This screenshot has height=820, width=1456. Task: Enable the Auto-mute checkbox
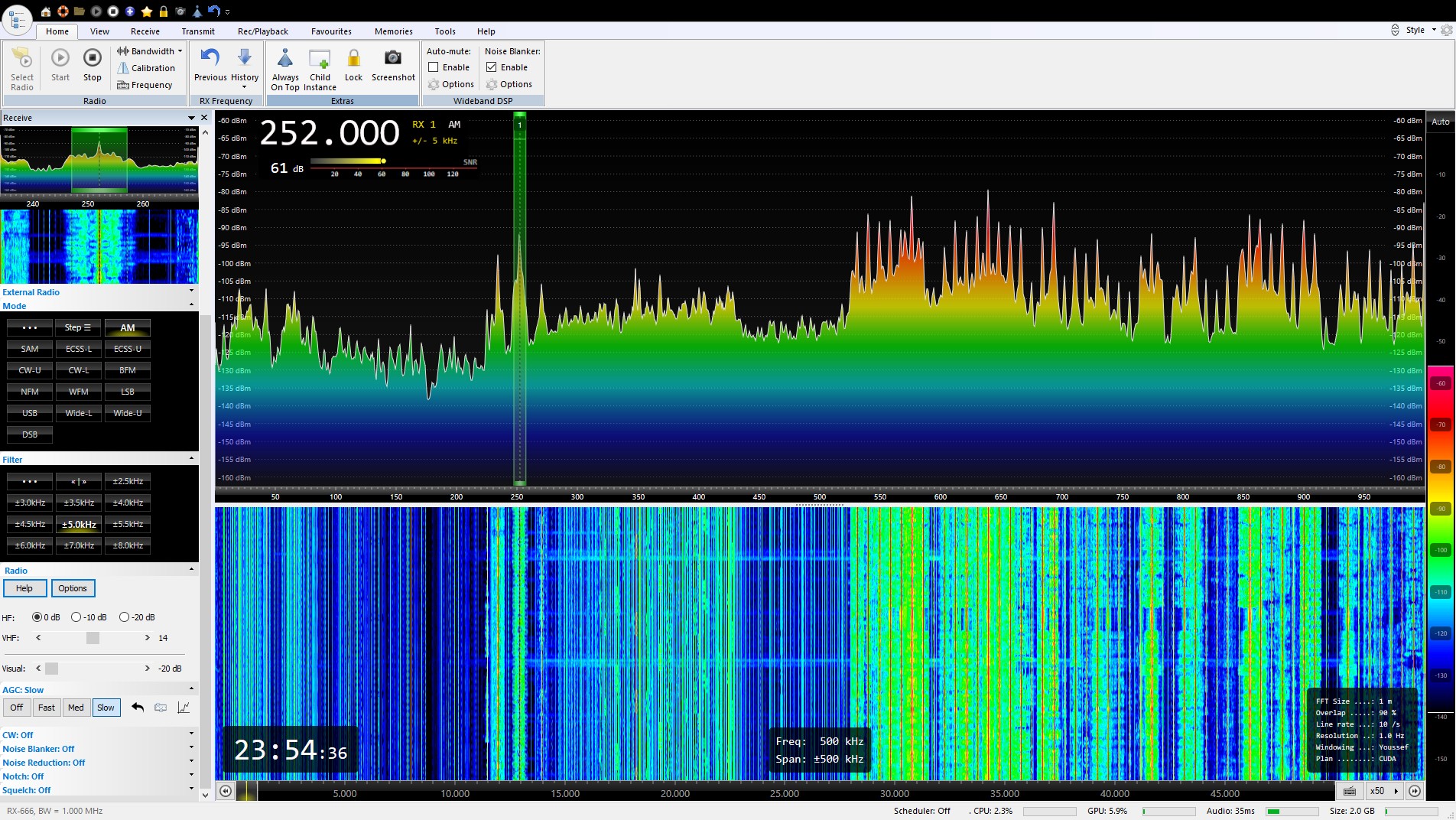(x=434, y=67)
